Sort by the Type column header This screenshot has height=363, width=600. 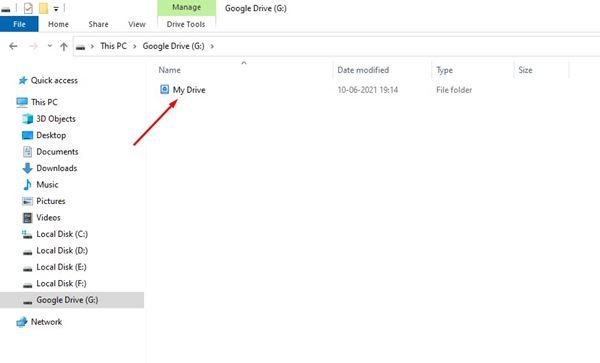pyautogui.click(x=444, y=70)
